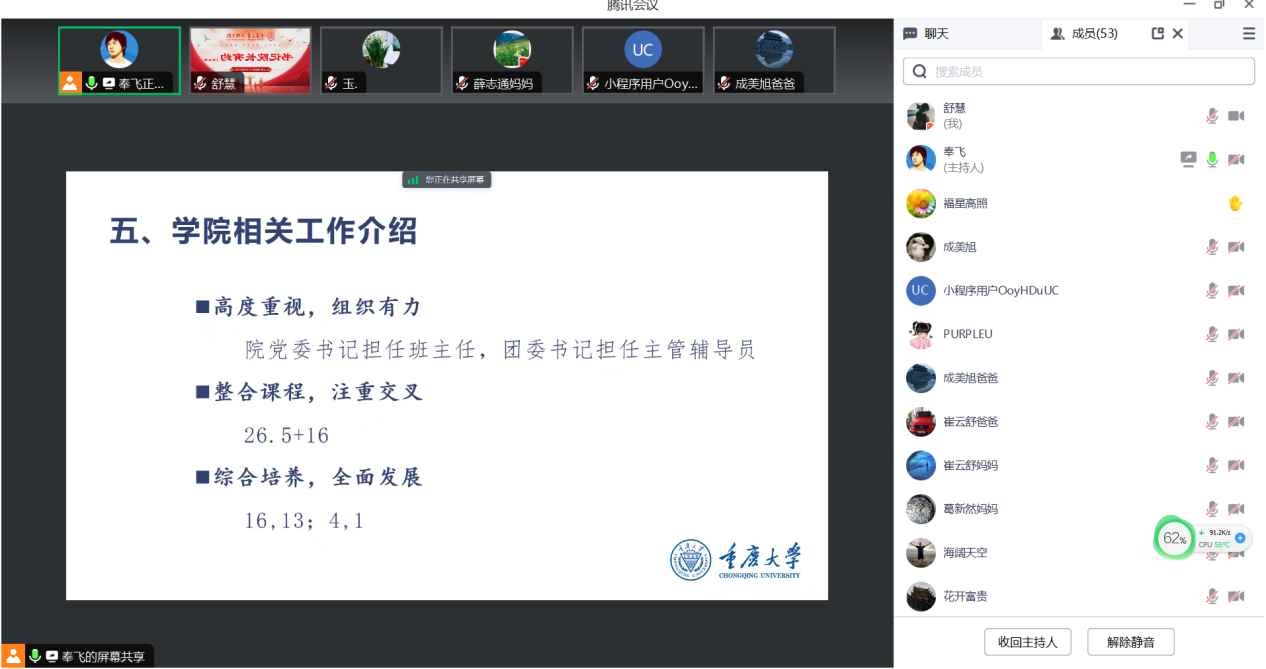The width and height of the screenshot is (1266, 669).
Task: Click orange host icon on 奉飞's thumbnail
Action: [x=70, y=83]
